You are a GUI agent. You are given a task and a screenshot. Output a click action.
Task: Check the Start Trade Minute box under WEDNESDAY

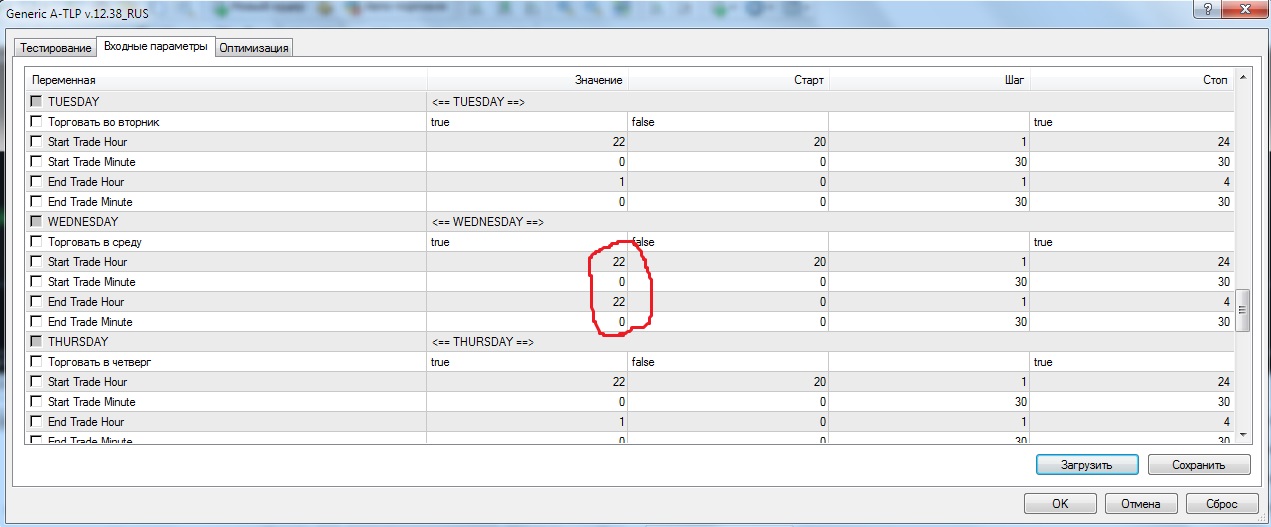point(37,282)
